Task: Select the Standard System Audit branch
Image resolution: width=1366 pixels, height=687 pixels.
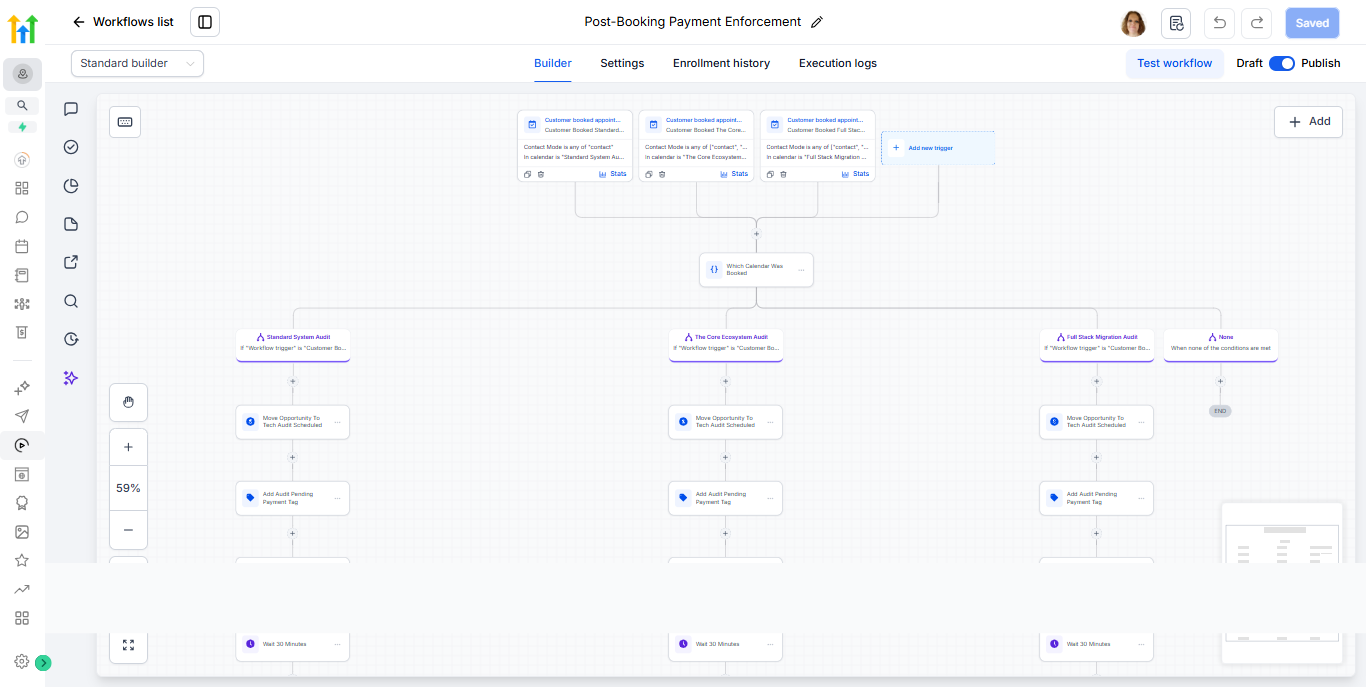Action: [x=293, y=344]
